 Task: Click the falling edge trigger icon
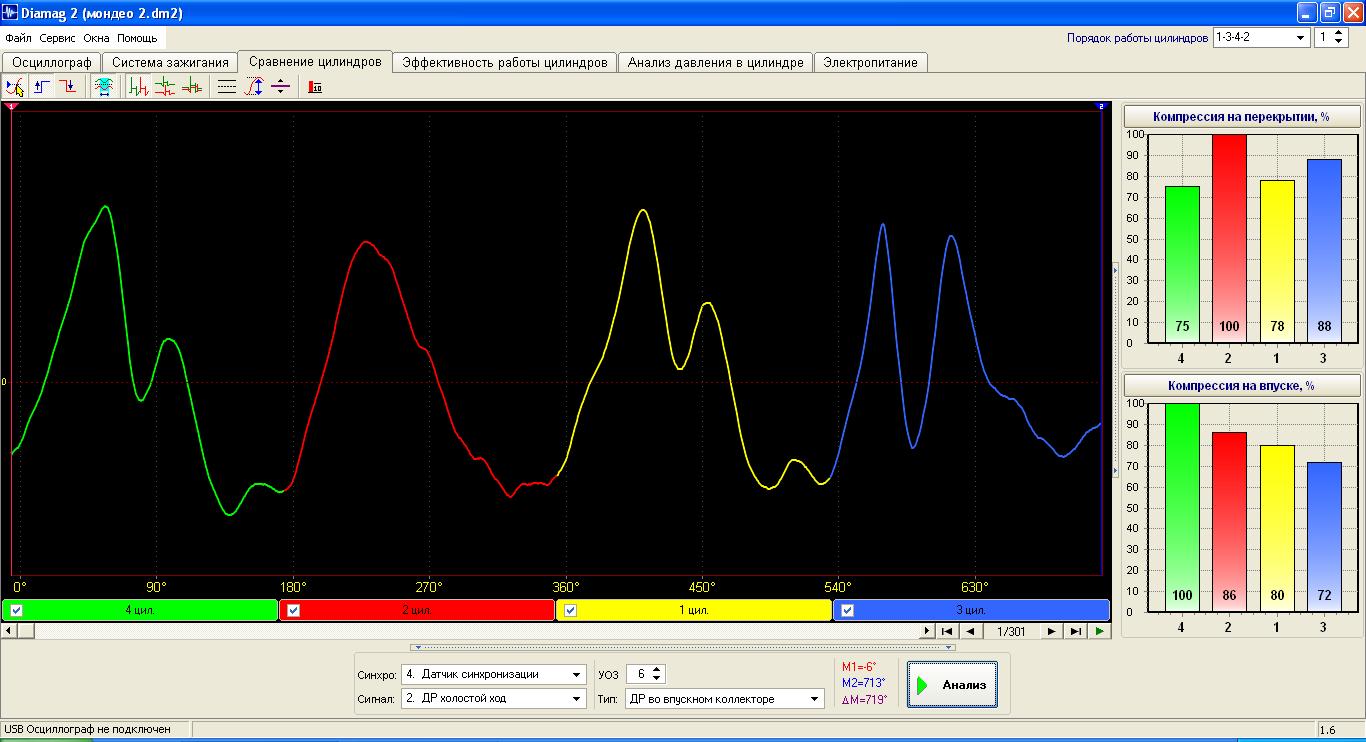pyautogui.click(x=67, y=87)
